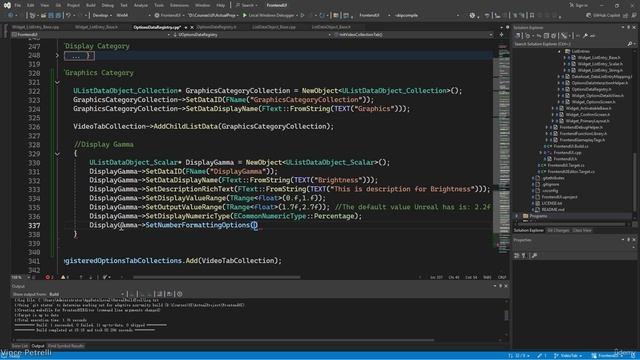Collapse the Display Gamma block at line 329
Viewport: 640px width, 360px height.
coord(57,154)
